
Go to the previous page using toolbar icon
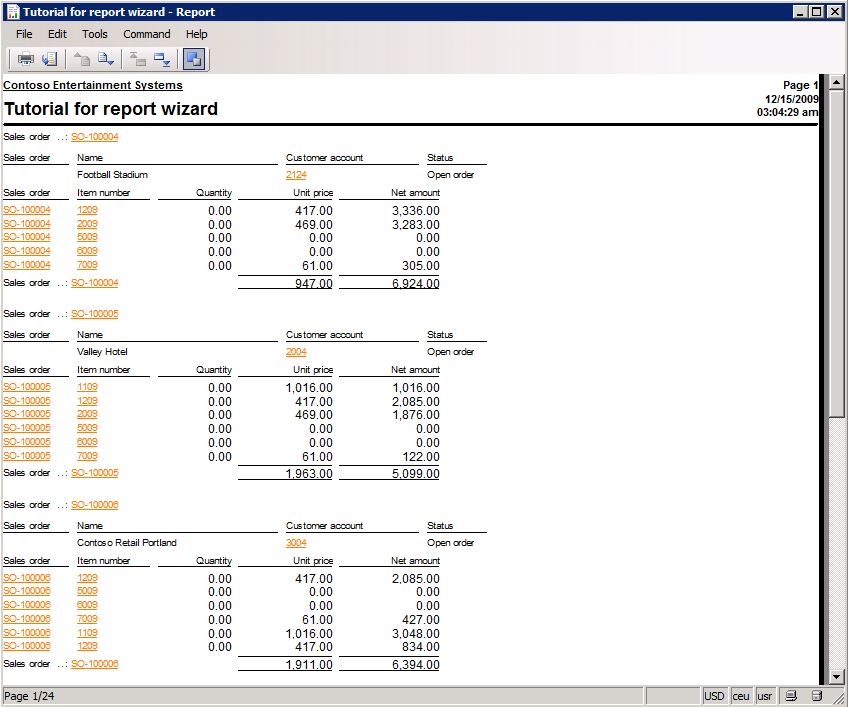82,59
